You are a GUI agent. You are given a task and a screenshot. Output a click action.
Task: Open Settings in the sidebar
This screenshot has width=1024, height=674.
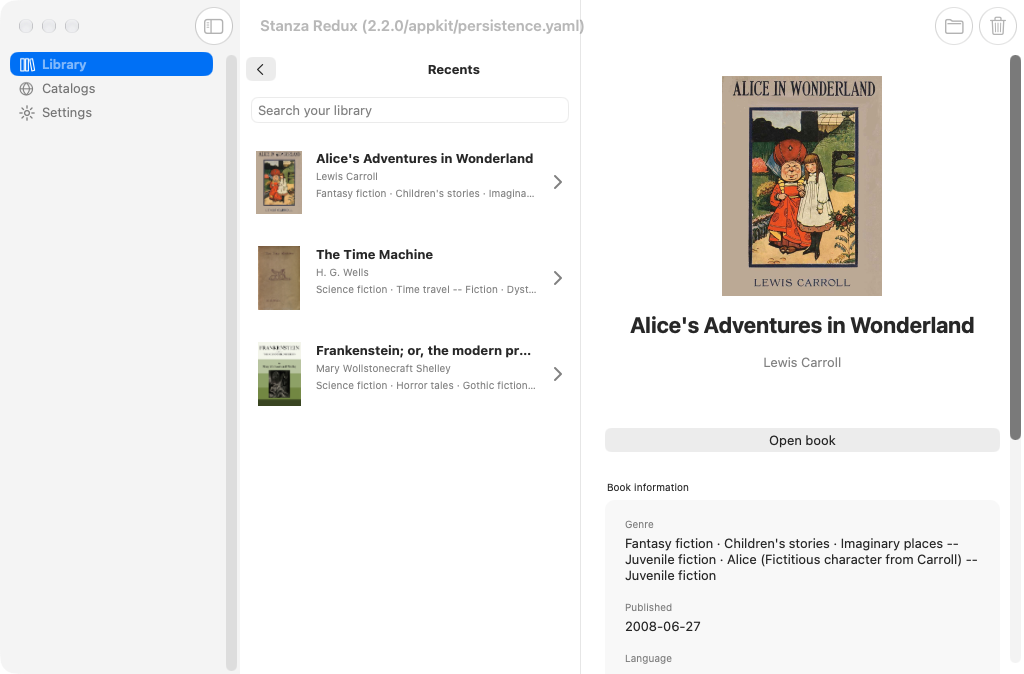tap(112, 112)
